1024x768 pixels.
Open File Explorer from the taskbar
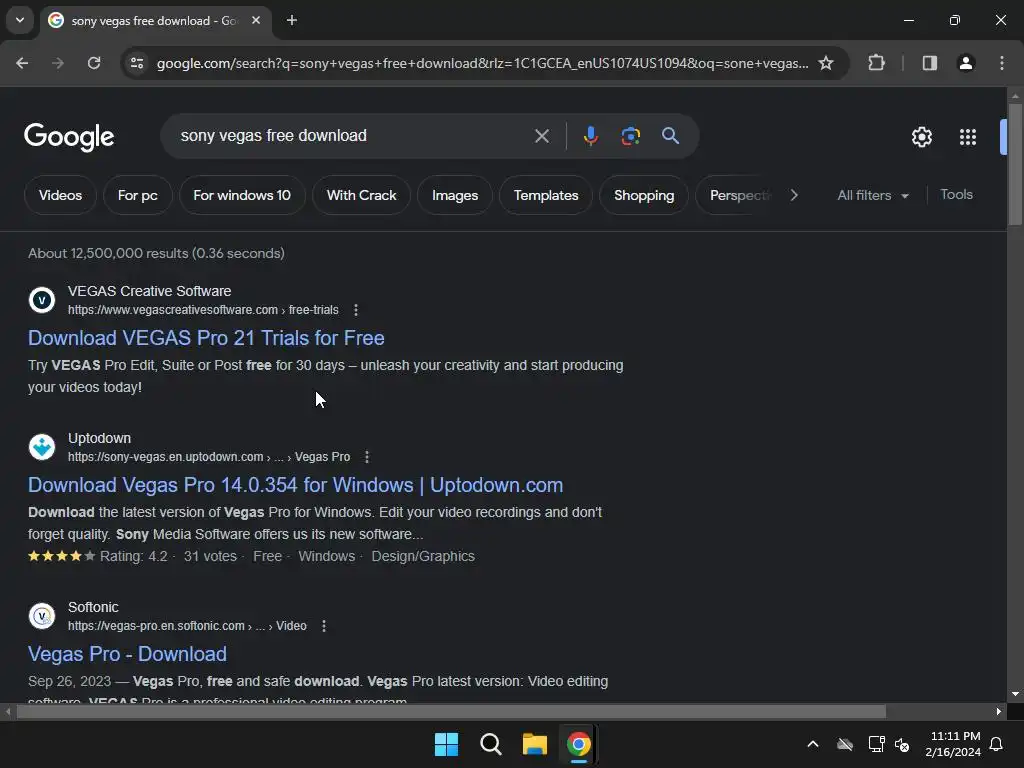(x=534, y=744)
